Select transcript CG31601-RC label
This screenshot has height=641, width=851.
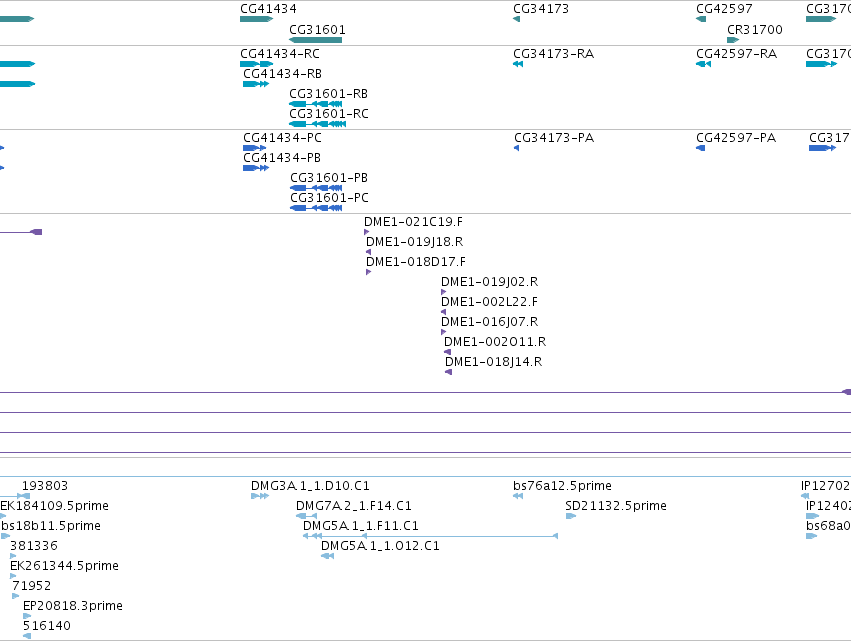click(328, 114)
